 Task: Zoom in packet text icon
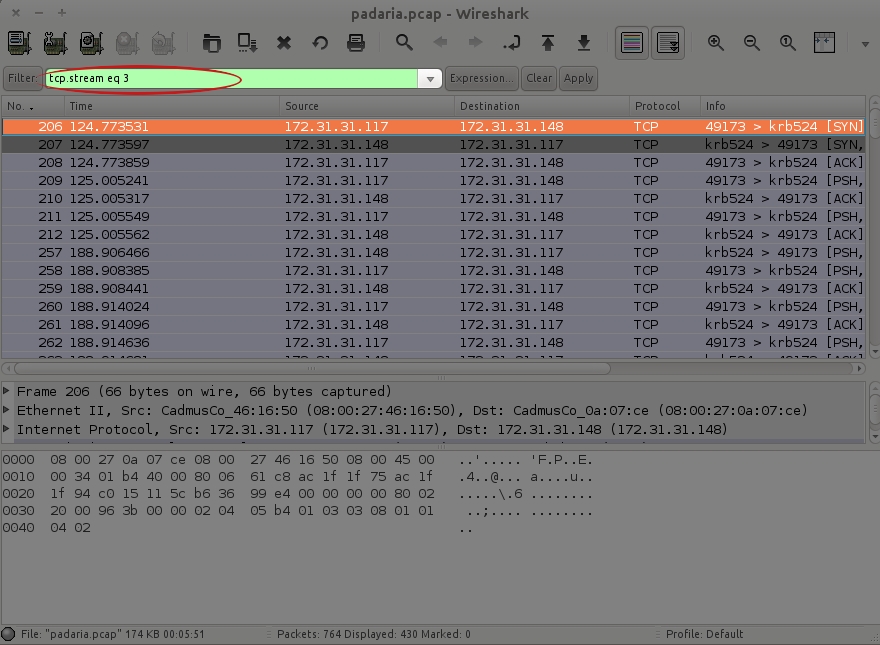click(716, 43)
